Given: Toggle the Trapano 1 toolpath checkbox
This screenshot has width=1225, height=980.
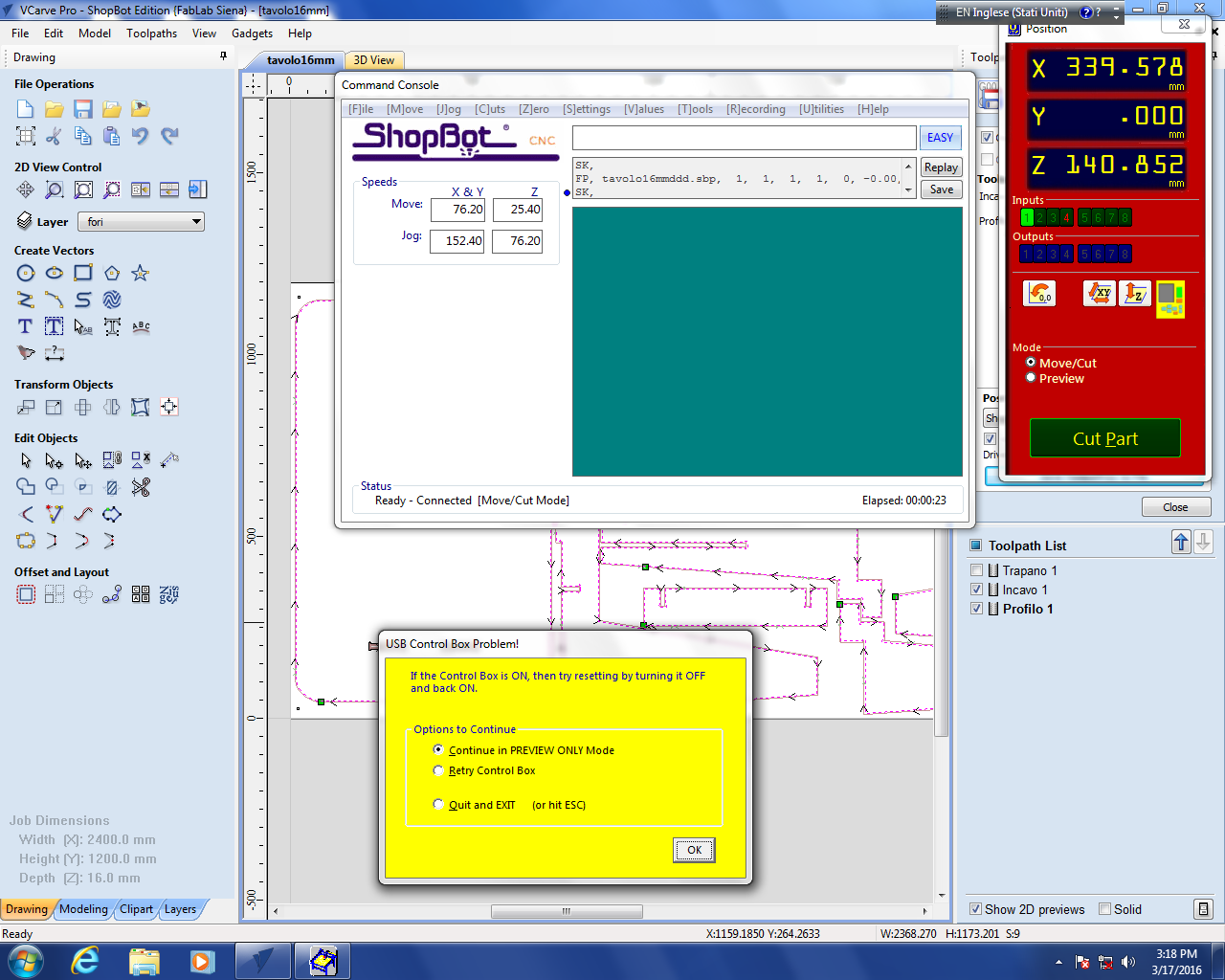Looking at the screenshot, I should point(976,570).
